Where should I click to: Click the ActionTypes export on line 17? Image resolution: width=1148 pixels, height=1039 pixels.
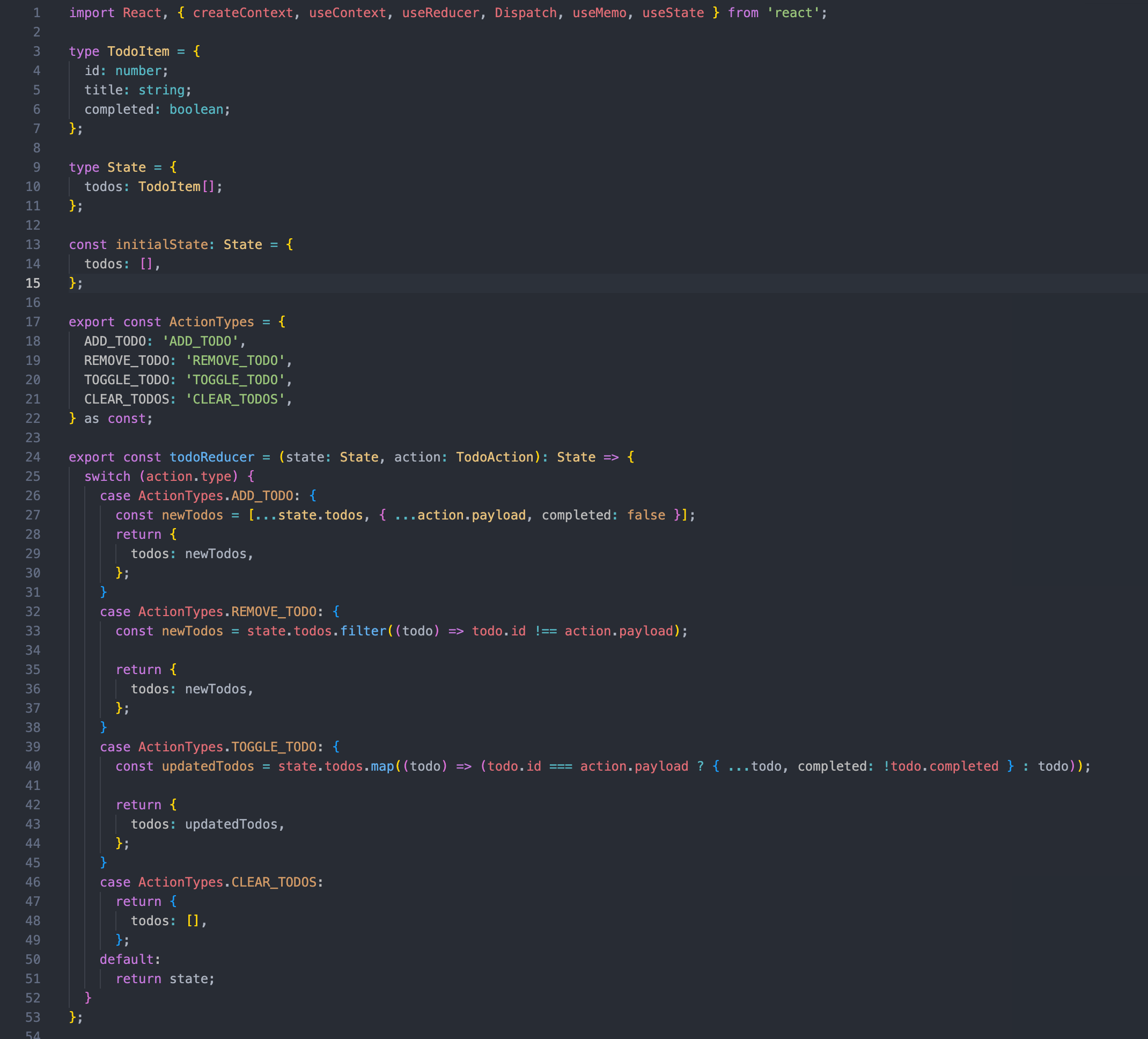coord(211,322)
